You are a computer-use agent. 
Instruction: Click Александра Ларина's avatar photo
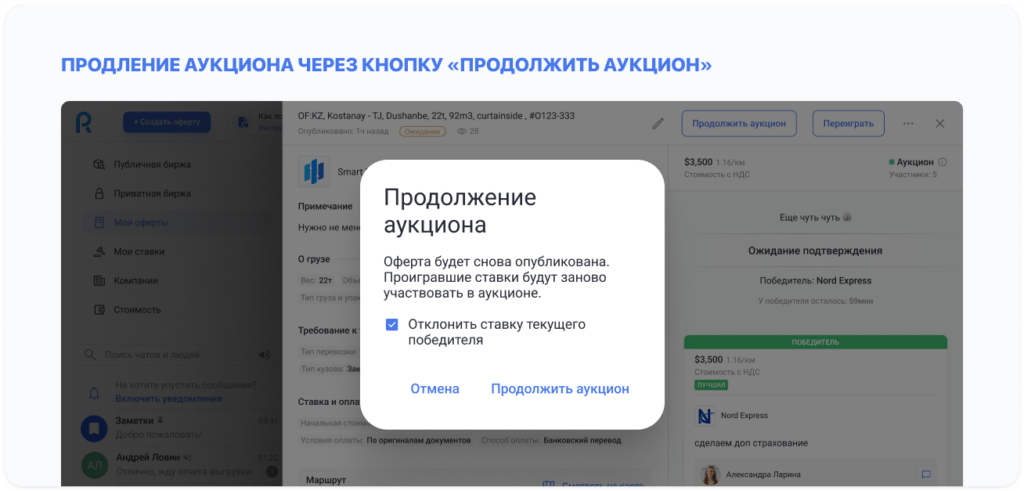[x=710, y=475]
